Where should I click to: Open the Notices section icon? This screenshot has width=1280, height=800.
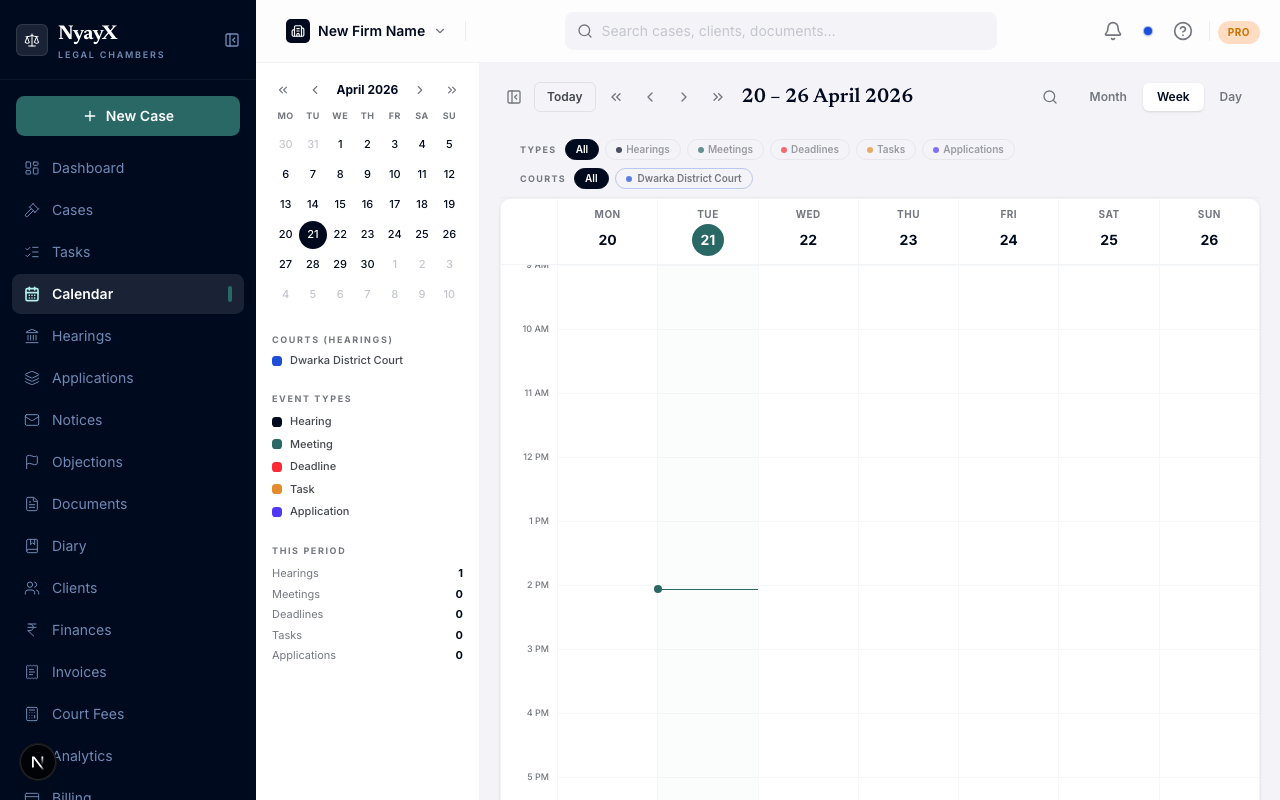(x=30, y=420)
